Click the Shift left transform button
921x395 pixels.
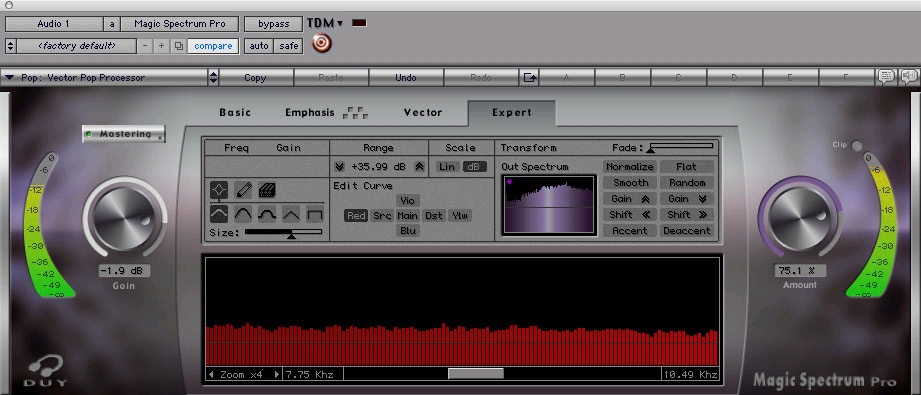[x=630, y=215]
